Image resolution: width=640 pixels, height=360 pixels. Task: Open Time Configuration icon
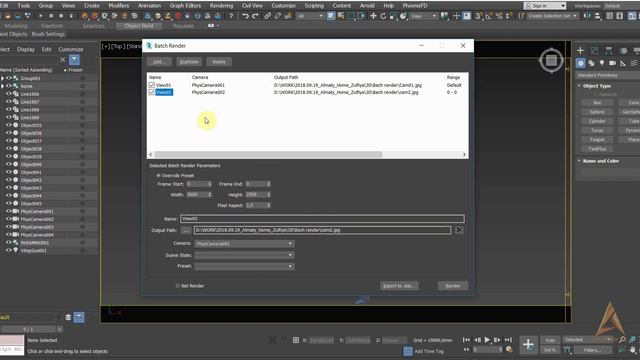509,349
